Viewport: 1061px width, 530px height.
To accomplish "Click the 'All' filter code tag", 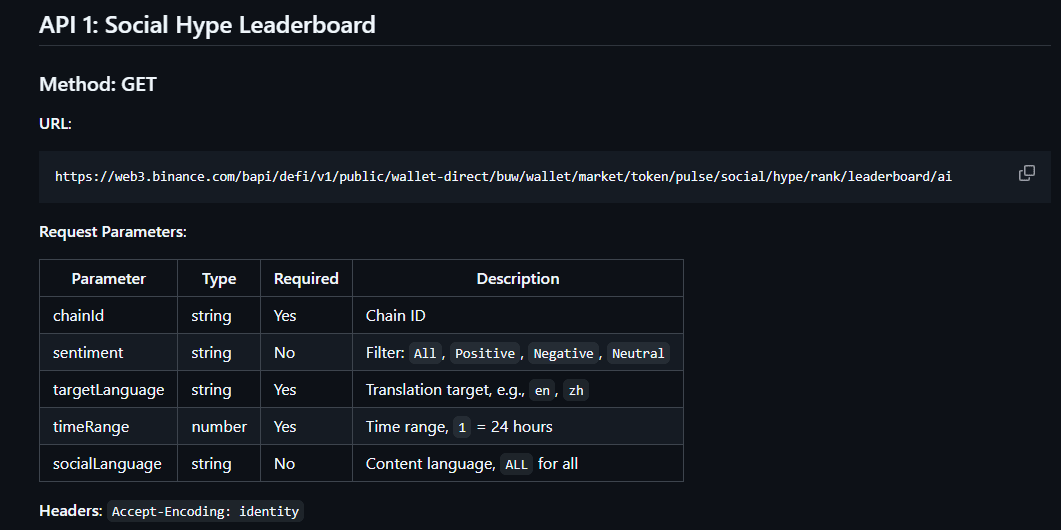I will tap(425, 354).
